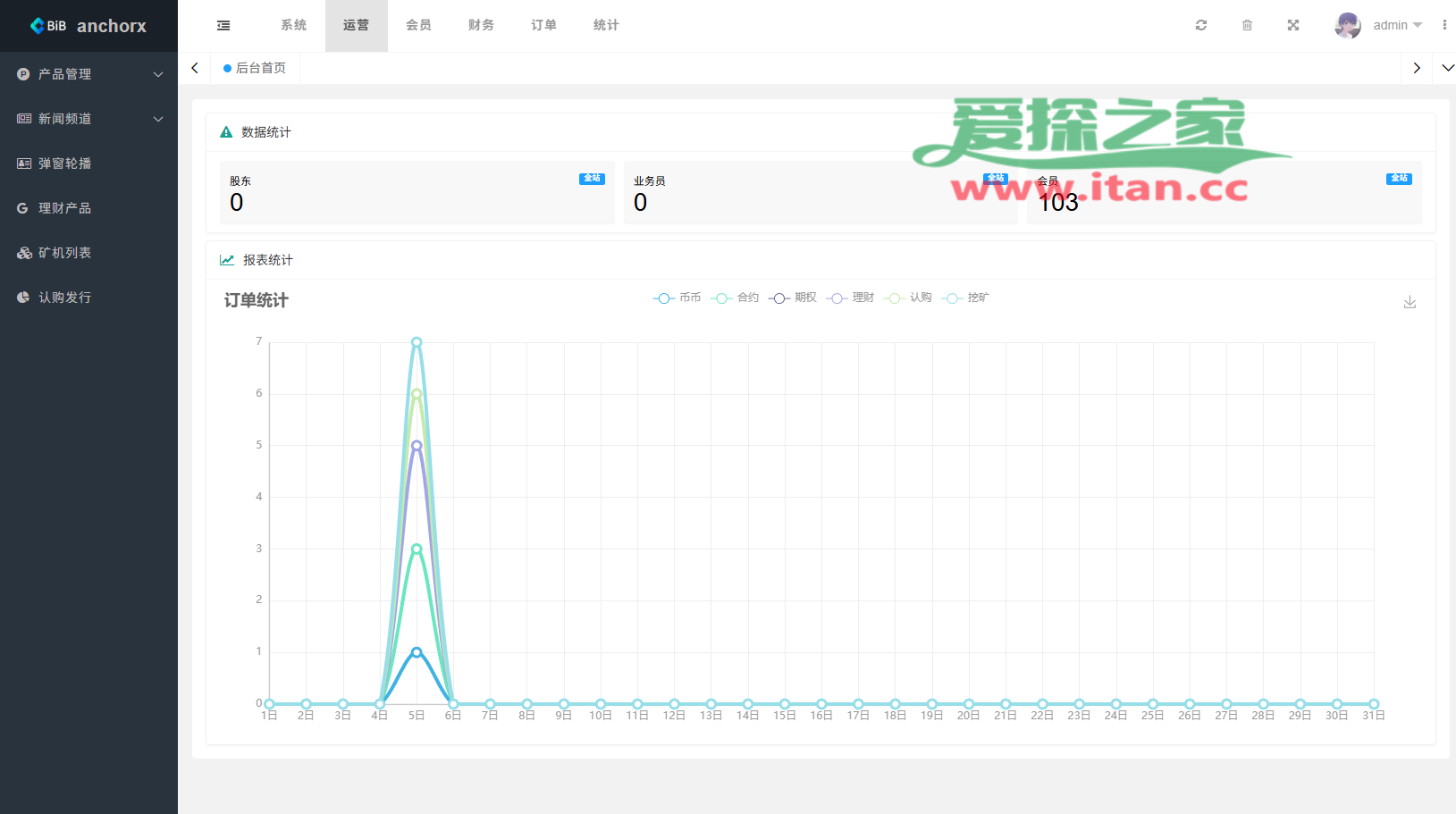Download the order chart as image

click(x=1410, y=302)
